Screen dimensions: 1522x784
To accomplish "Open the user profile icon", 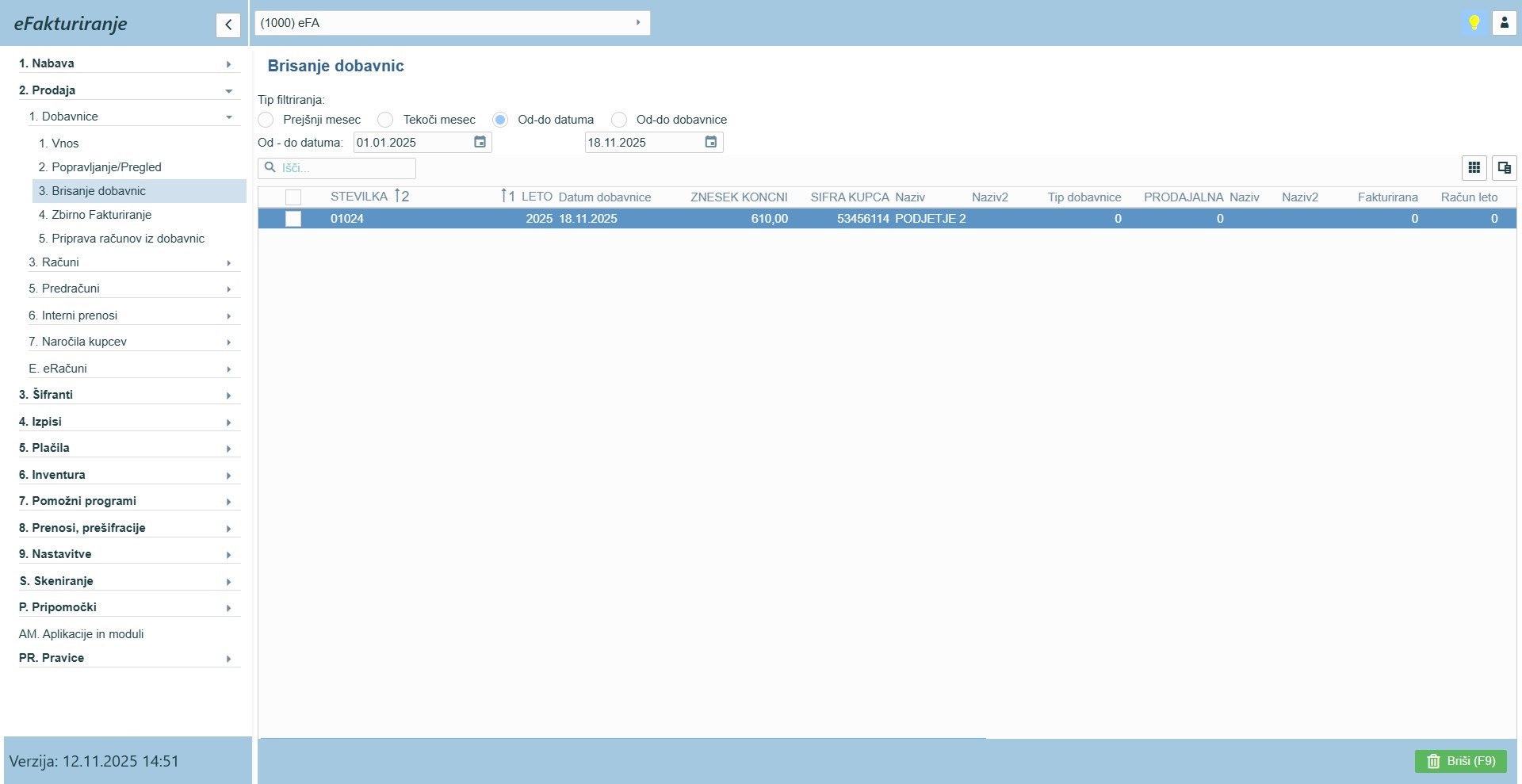I will pos(1504,23).
